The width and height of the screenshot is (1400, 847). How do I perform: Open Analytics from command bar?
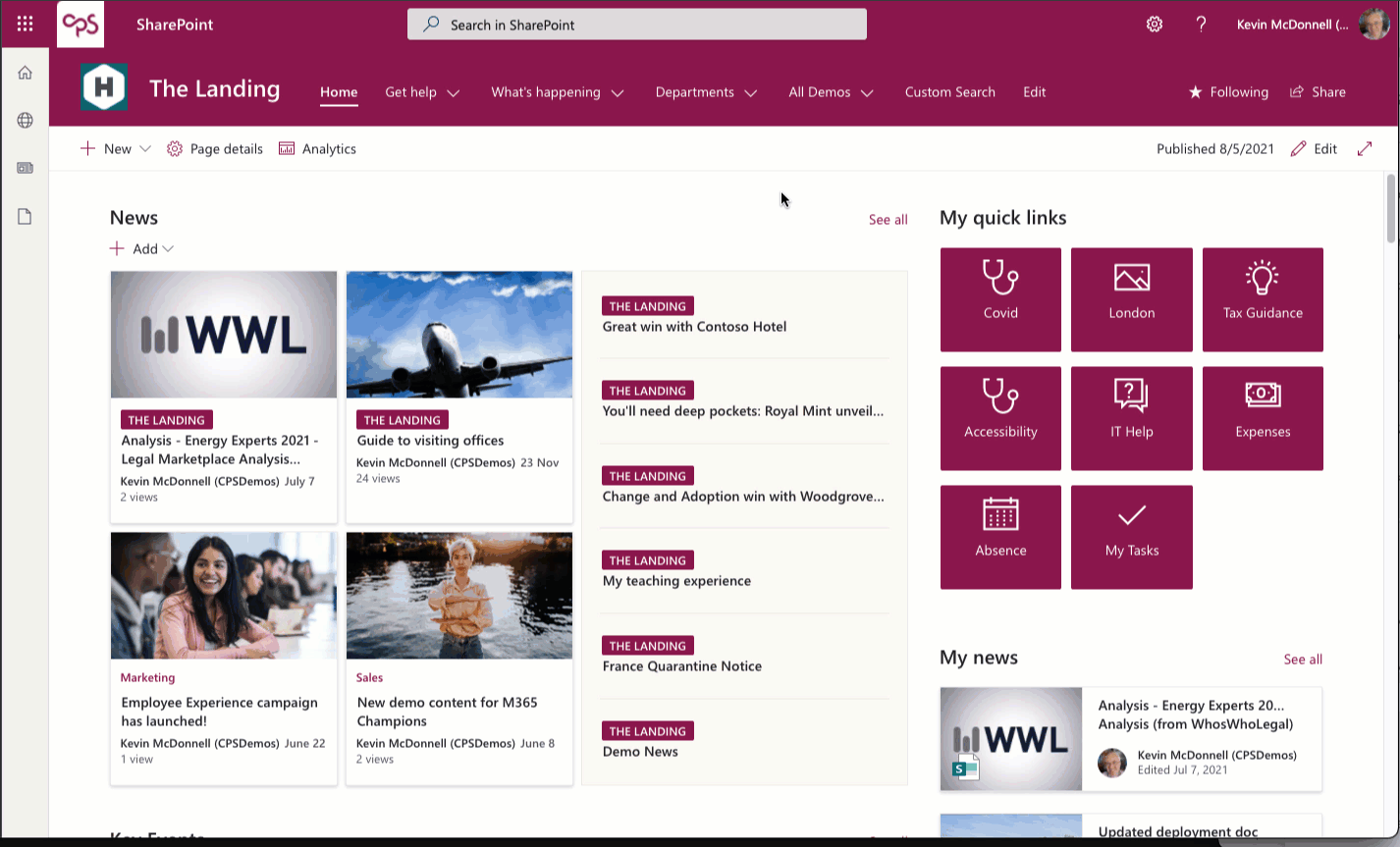coord(317,149)
